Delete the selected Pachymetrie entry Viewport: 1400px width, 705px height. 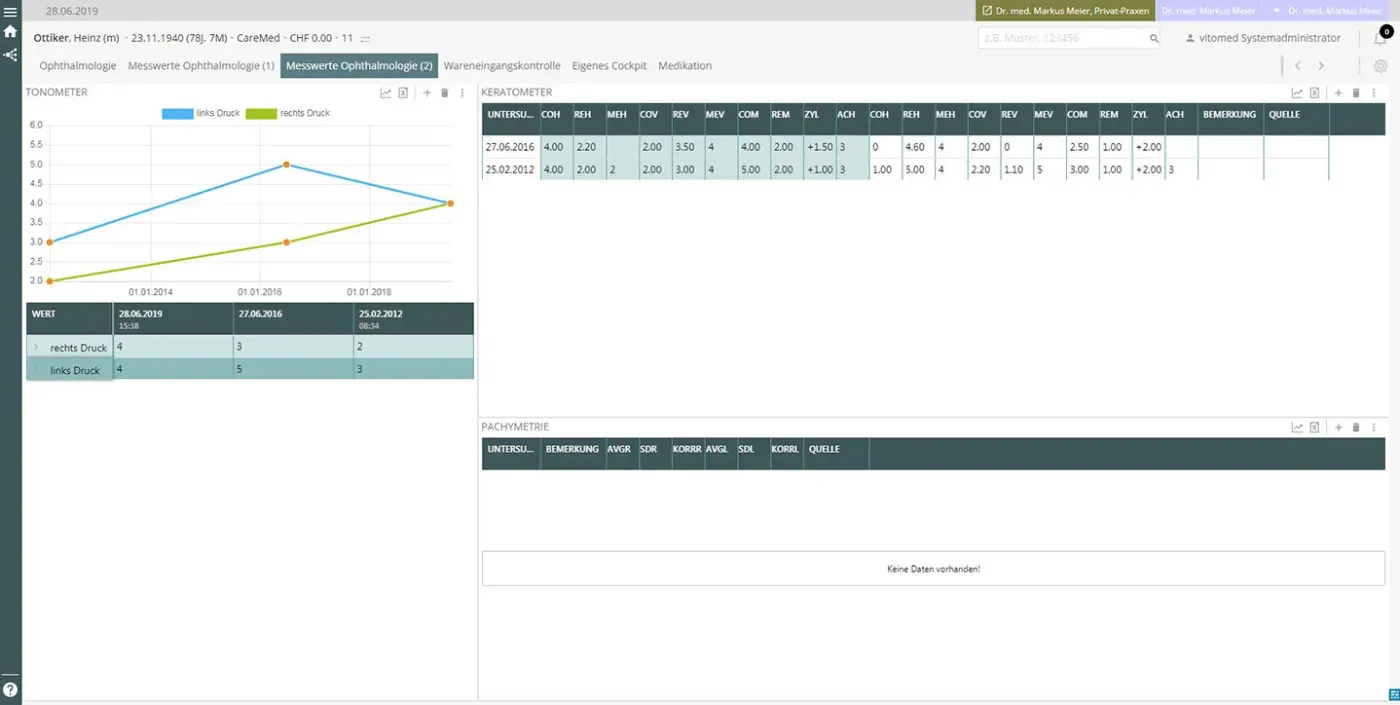tap(1356, 427)
